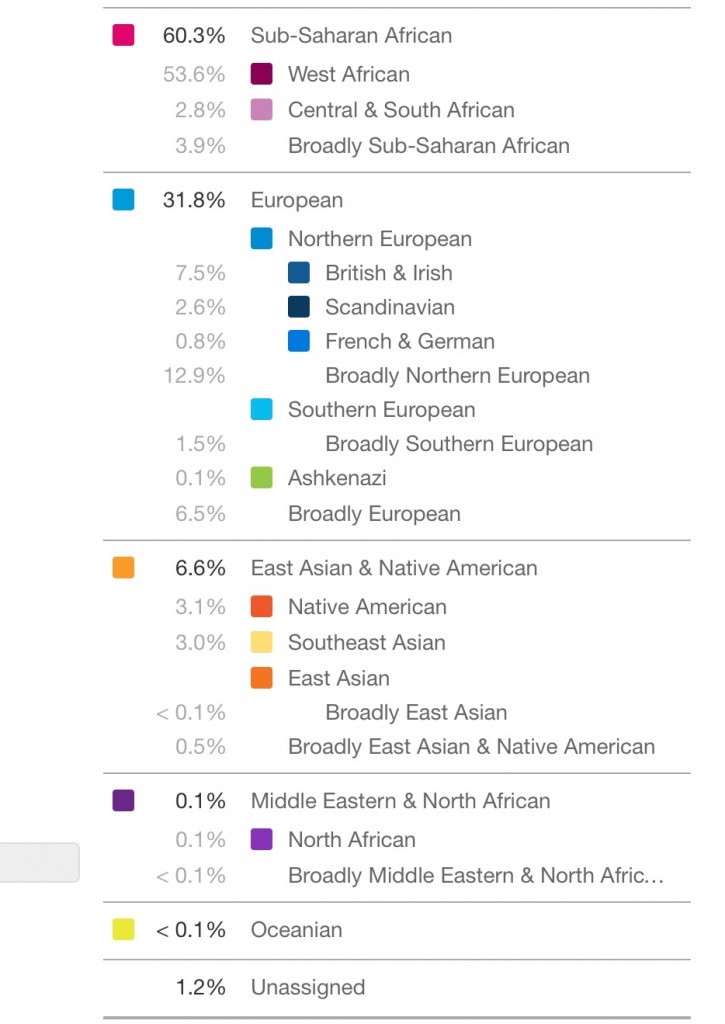Viewport: 725px width, 1024px height.
Task: Select the British & Irish swatch
Action: pyautogui.click(x=298, y=273)
